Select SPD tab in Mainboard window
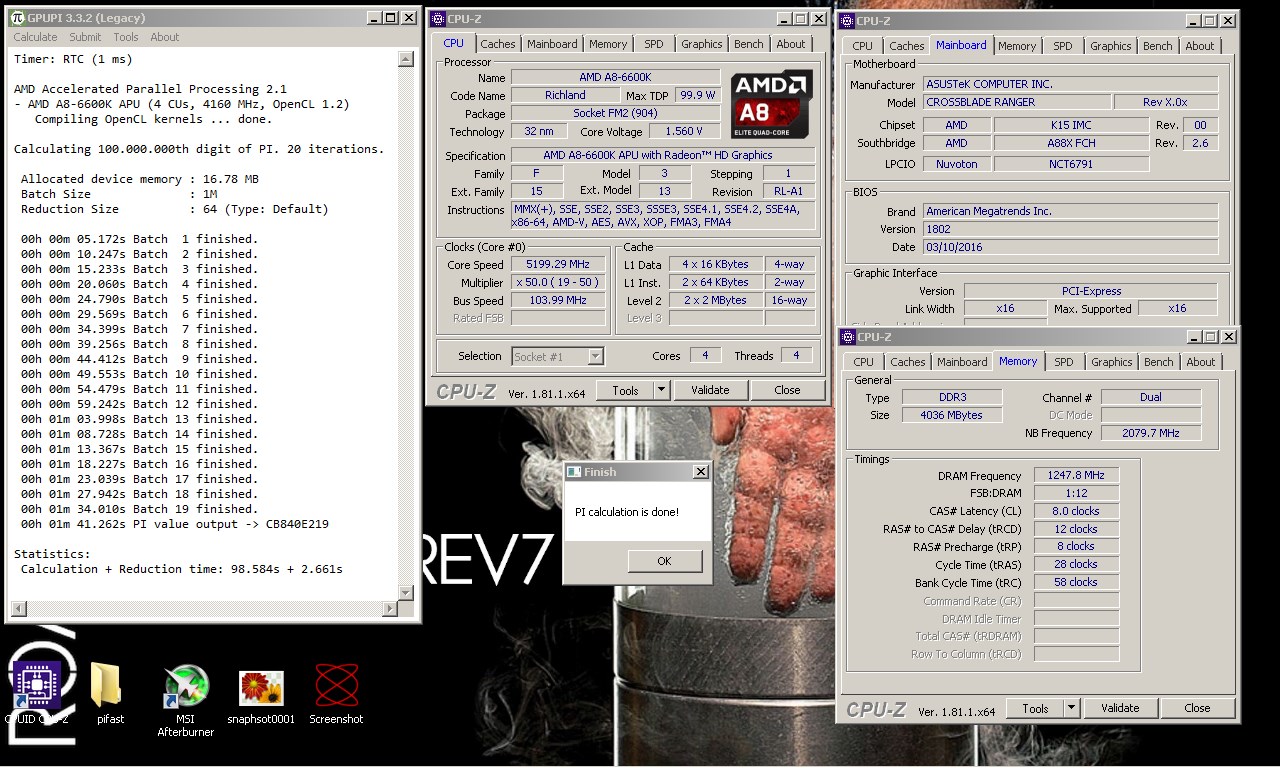Screen dimensions: 1280x768 tap(1062, 46)
